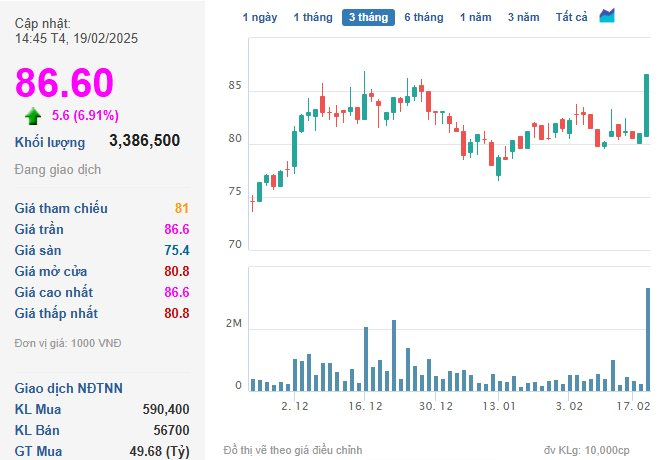Click the 'Giá mở cửa' label
The height and width of the screenshot is (460, 663).
pyautogui.click(x=51, y=271)
